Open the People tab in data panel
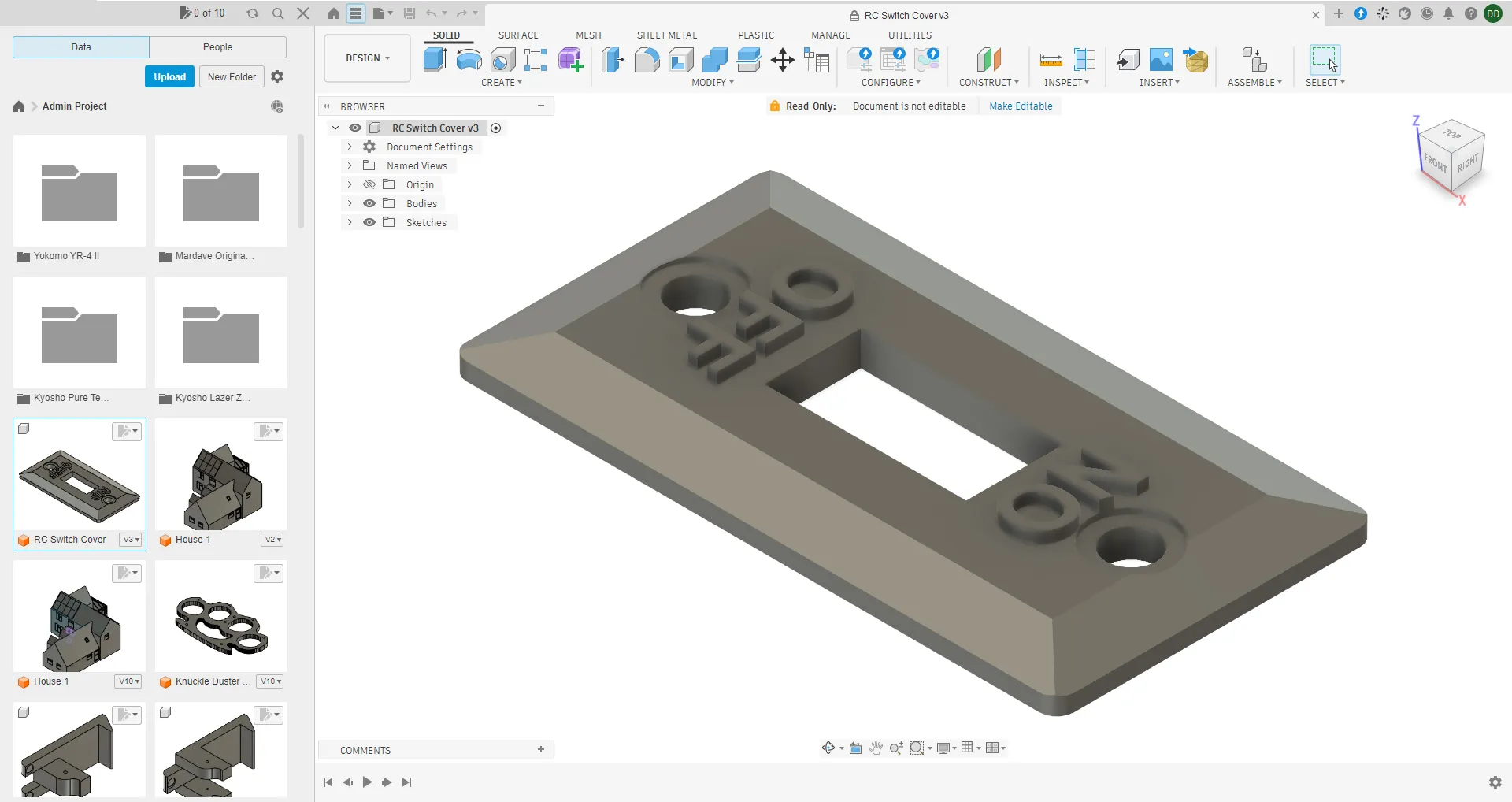Viewport: 1512px width, 802px height. (217, 47)
